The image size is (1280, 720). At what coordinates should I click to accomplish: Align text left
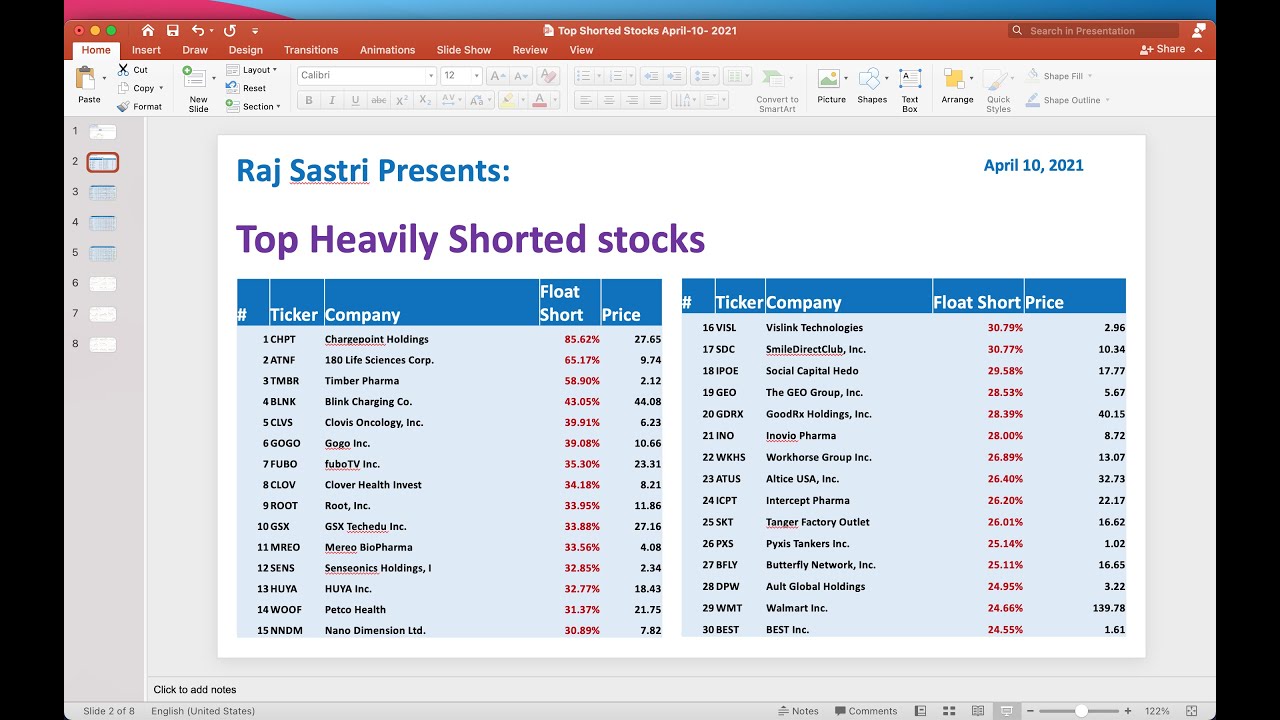585,100
